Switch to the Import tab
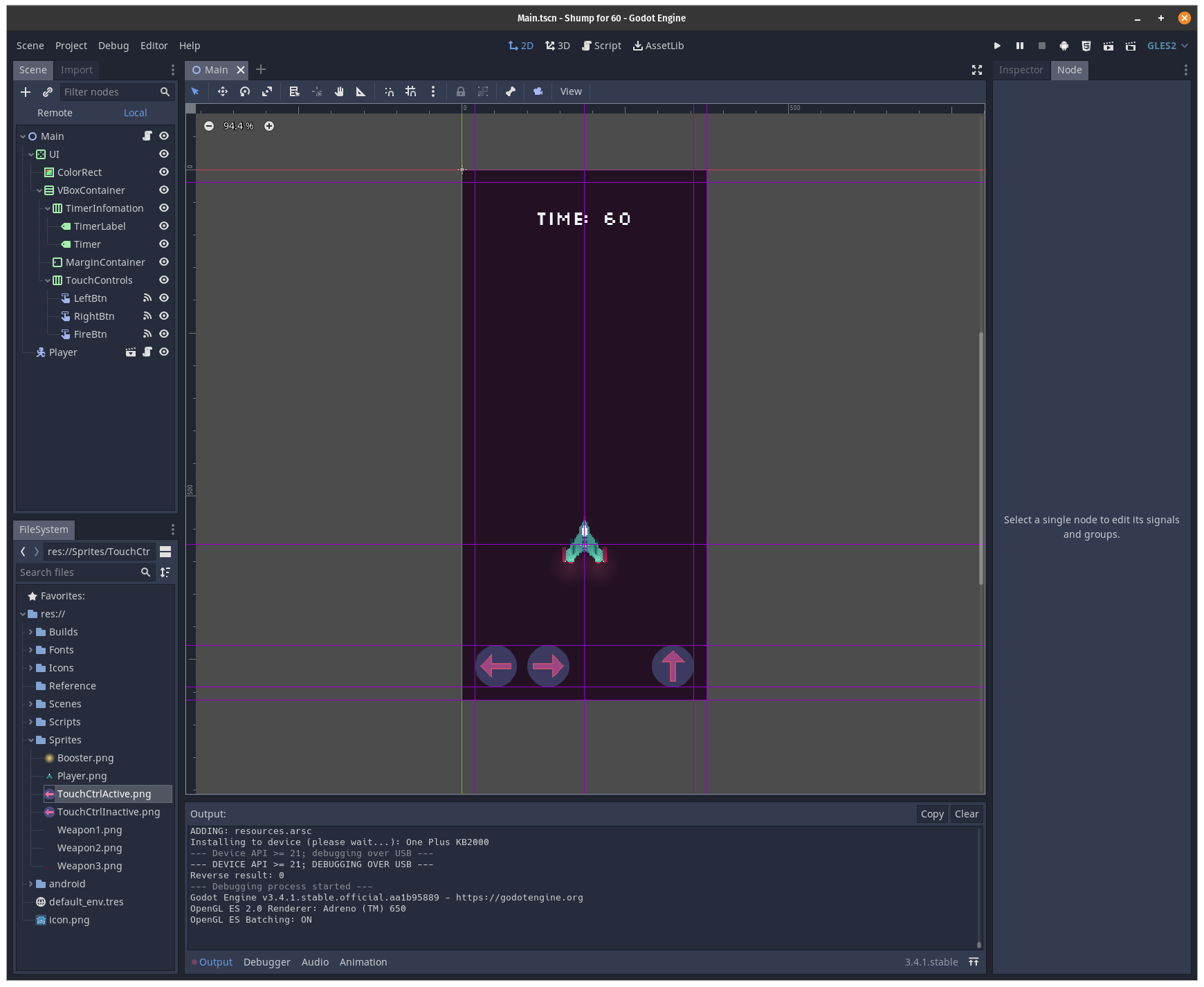Image resolution: width=1204 pixels, height=987 pixels. [77, 69]
